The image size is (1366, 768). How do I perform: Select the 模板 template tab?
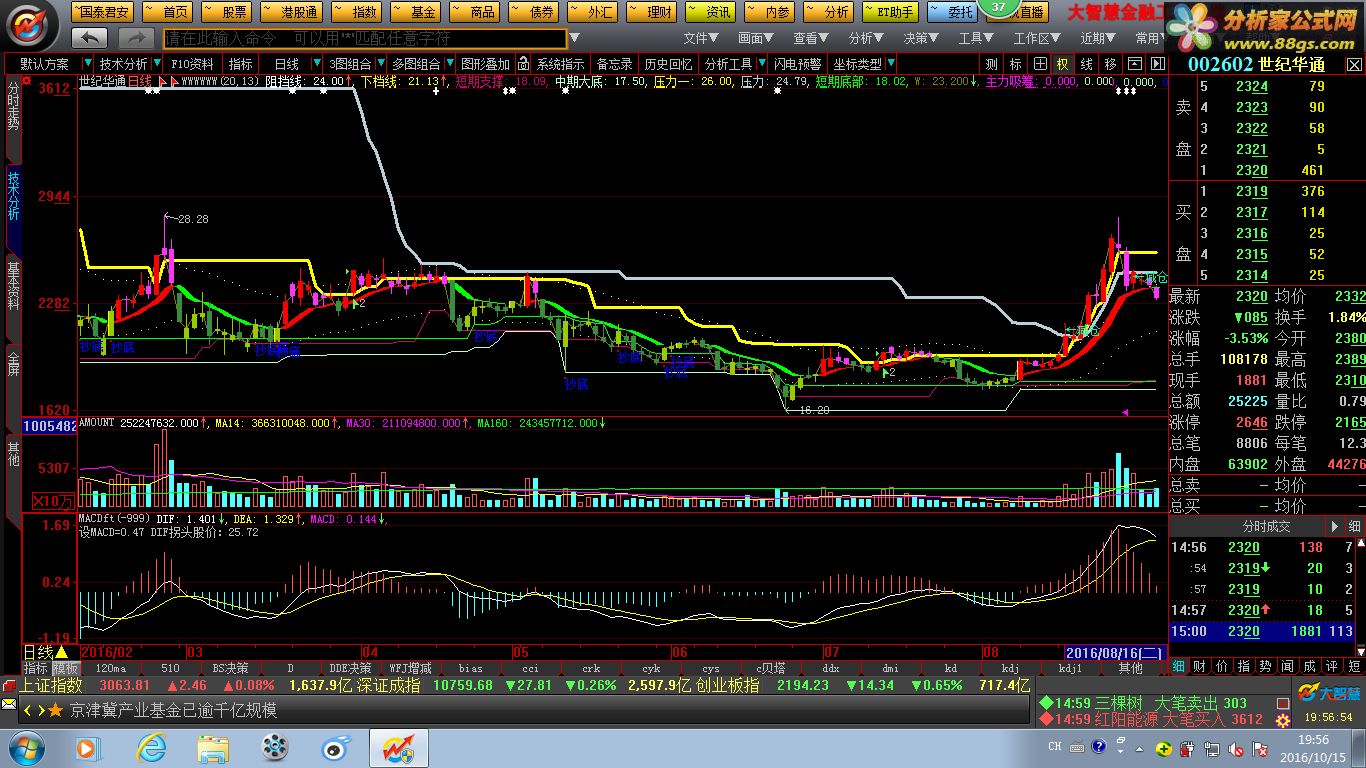66,668
